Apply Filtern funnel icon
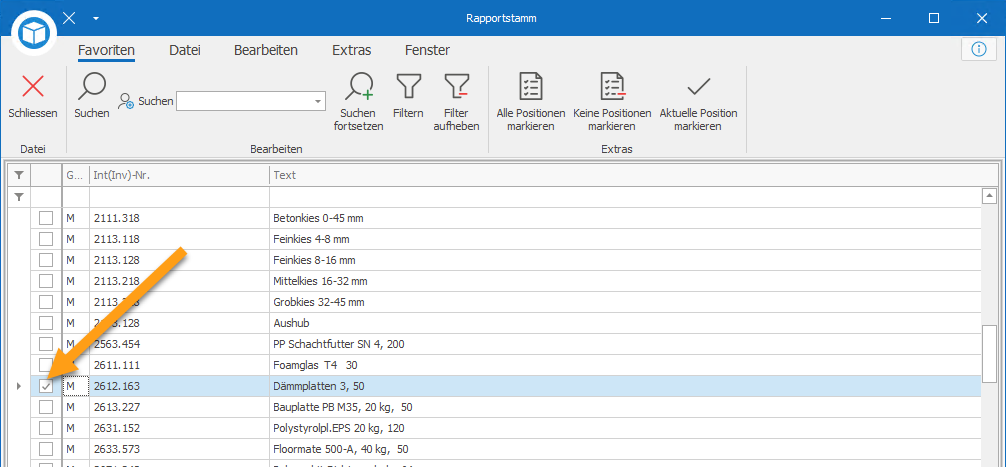 click(408, 87)
